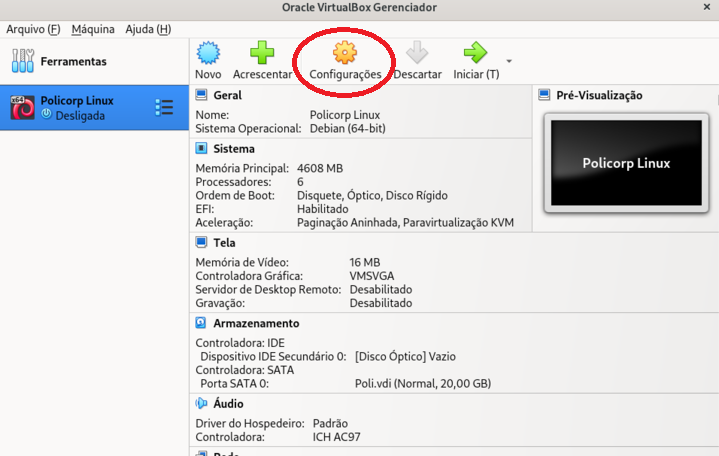The image size is (719, 456).
Task: Click the Descartar down-arrow icon
Action: (417, 52)
